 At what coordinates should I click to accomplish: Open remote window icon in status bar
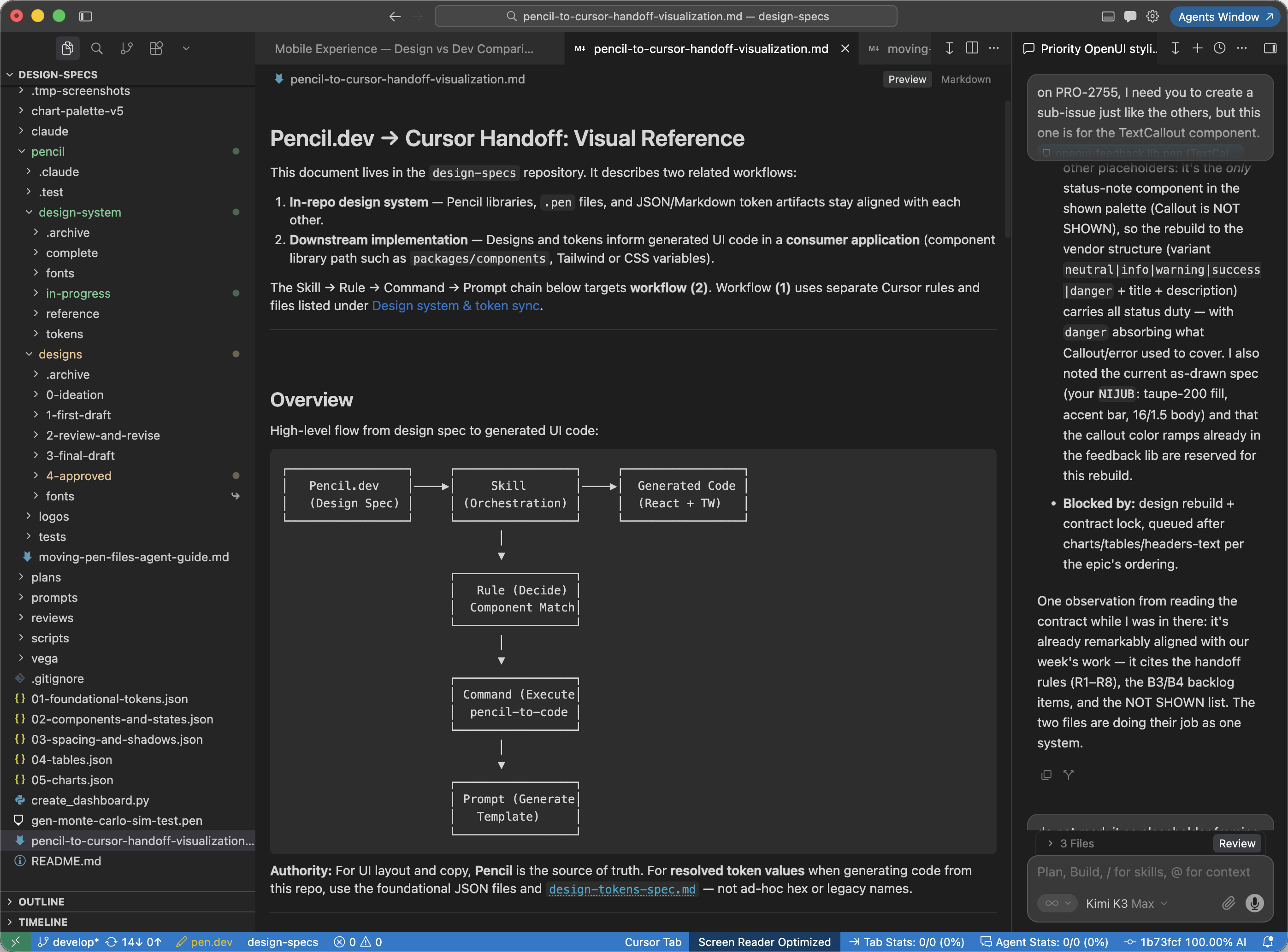(x=16, y=941)
